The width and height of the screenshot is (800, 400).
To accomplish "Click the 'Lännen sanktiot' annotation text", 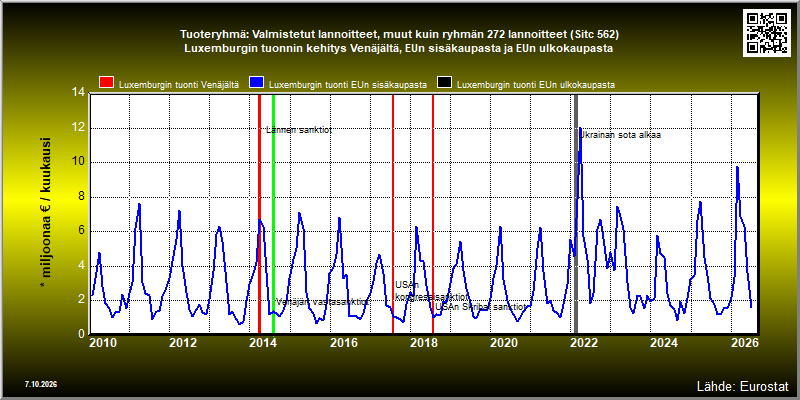I will click(x=299, y=130).
